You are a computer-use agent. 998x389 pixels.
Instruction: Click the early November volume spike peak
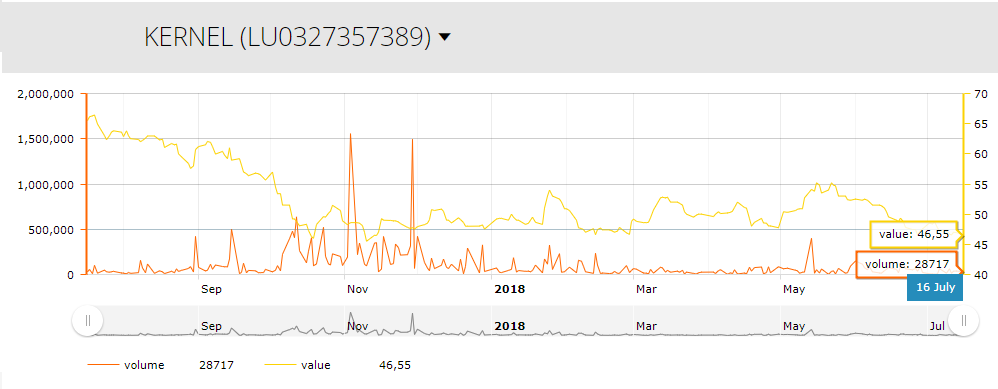pyautogui.click(x=350, y=134)
